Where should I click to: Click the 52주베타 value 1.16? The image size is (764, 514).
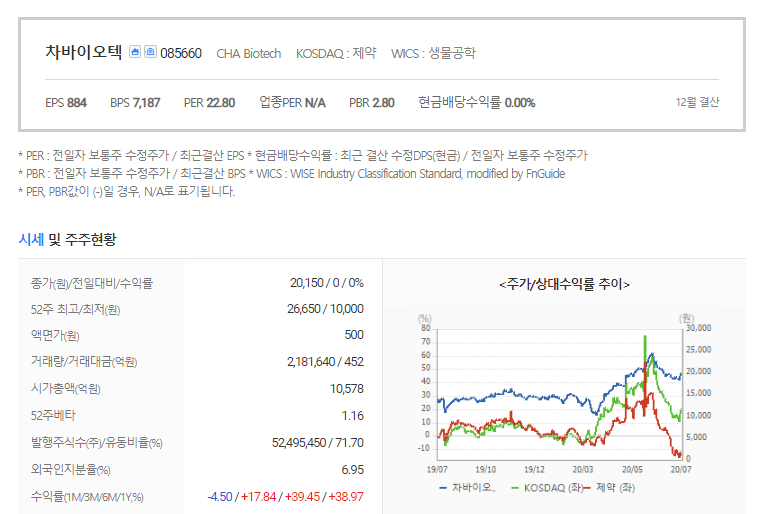pyautogui.click(x=352, y=416)
